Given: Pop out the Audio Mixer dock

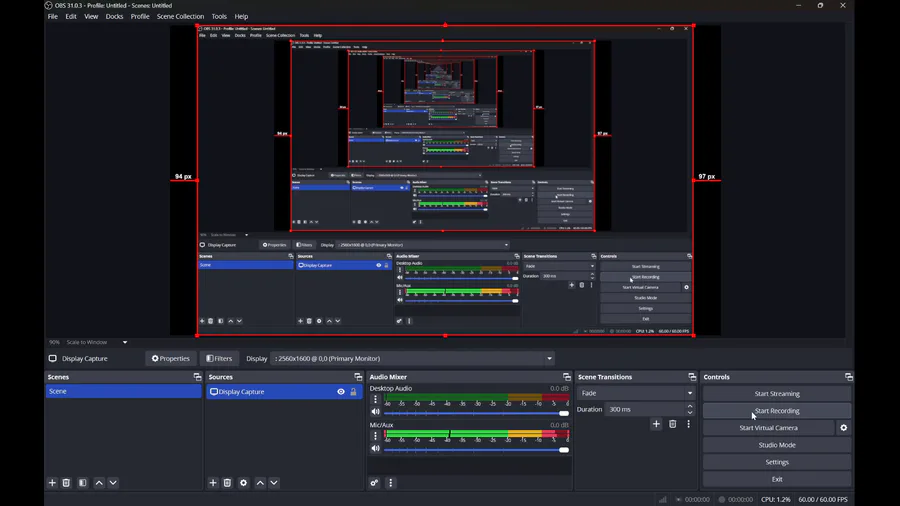Looking at the screenshot, I should pyautogui.click(x=567, y=377).
